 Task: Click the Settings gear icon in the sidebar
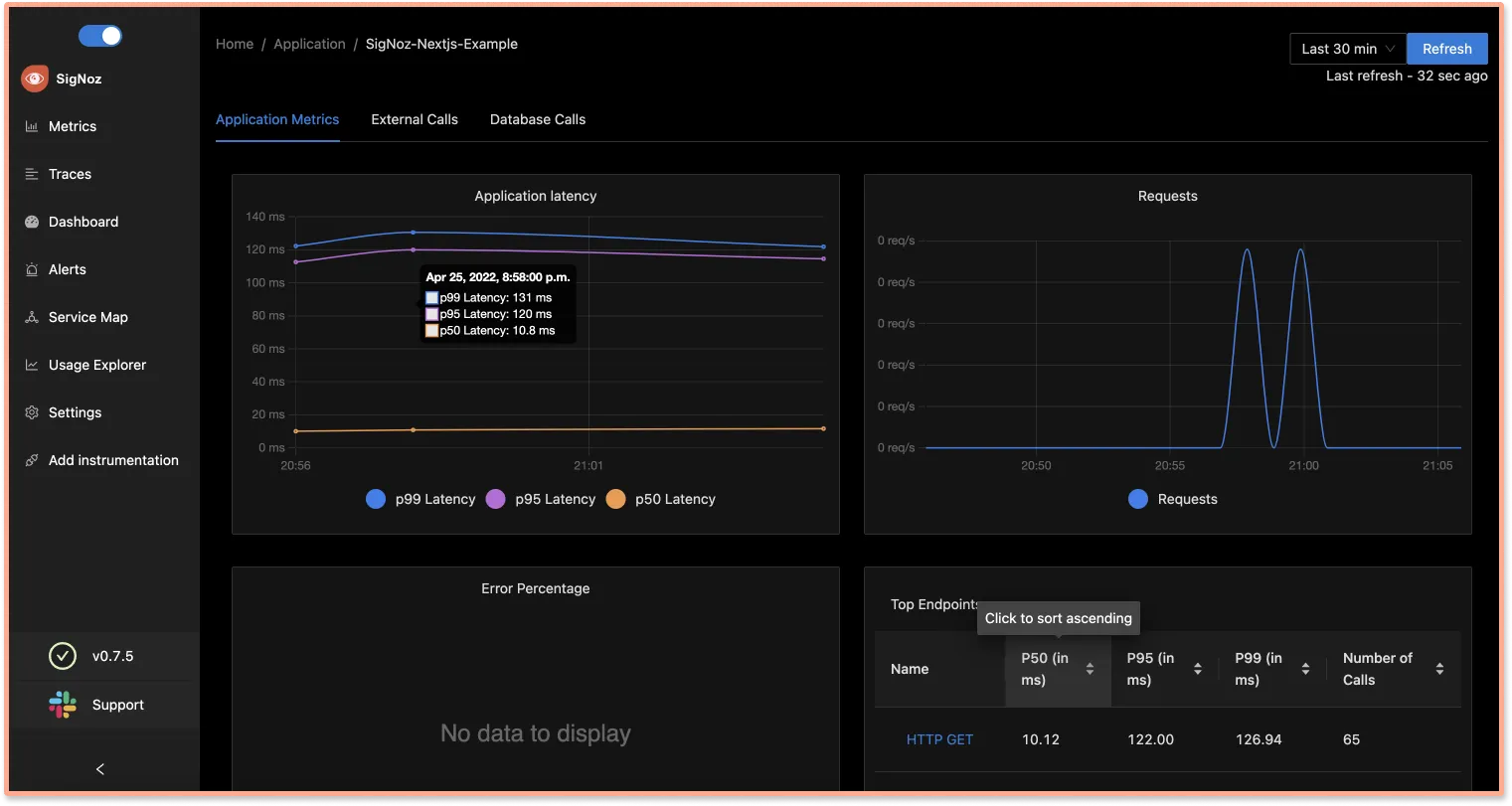32,412
